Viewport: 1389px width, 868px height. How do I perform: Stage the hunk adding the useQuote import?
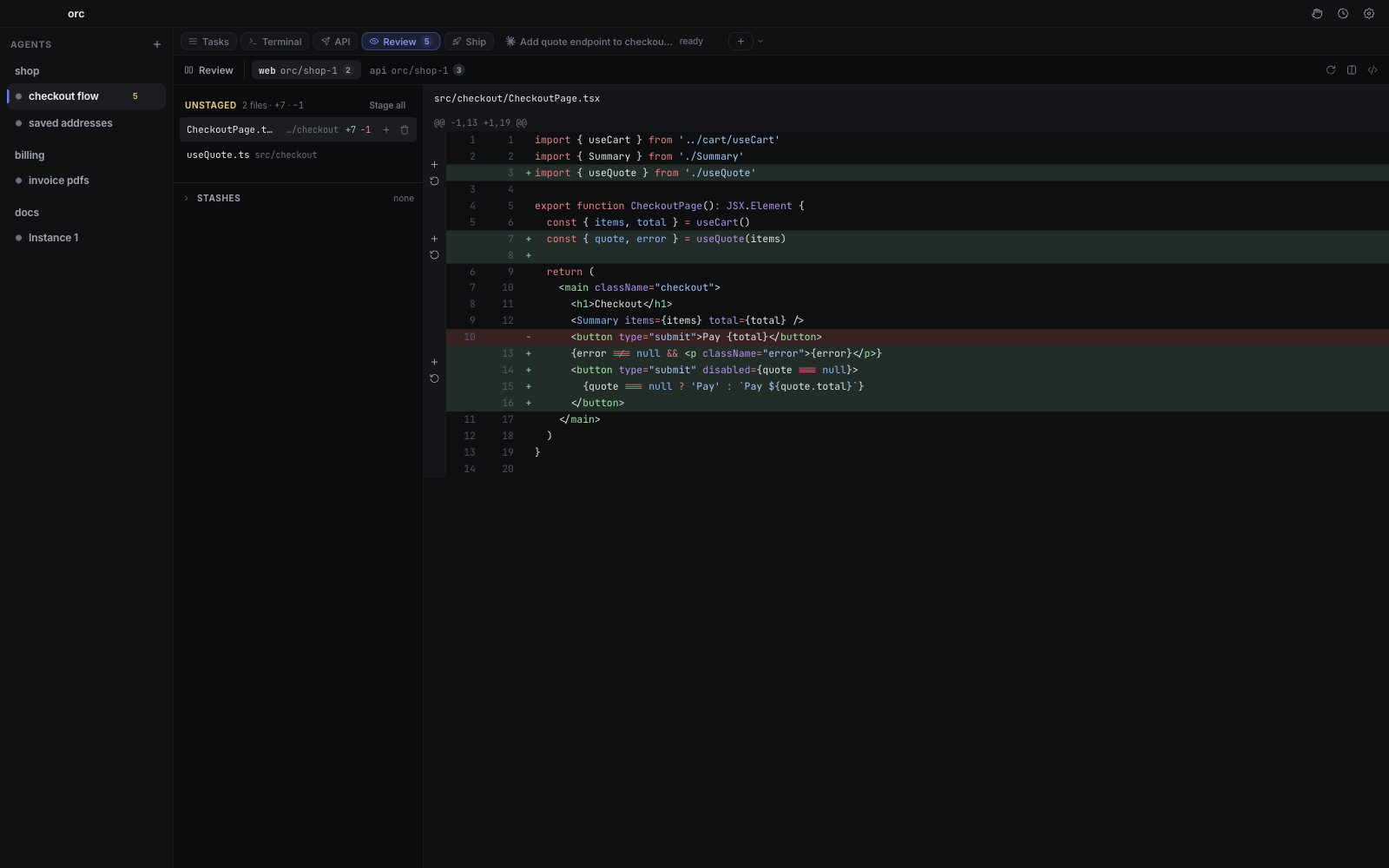(x=434, y=165)
